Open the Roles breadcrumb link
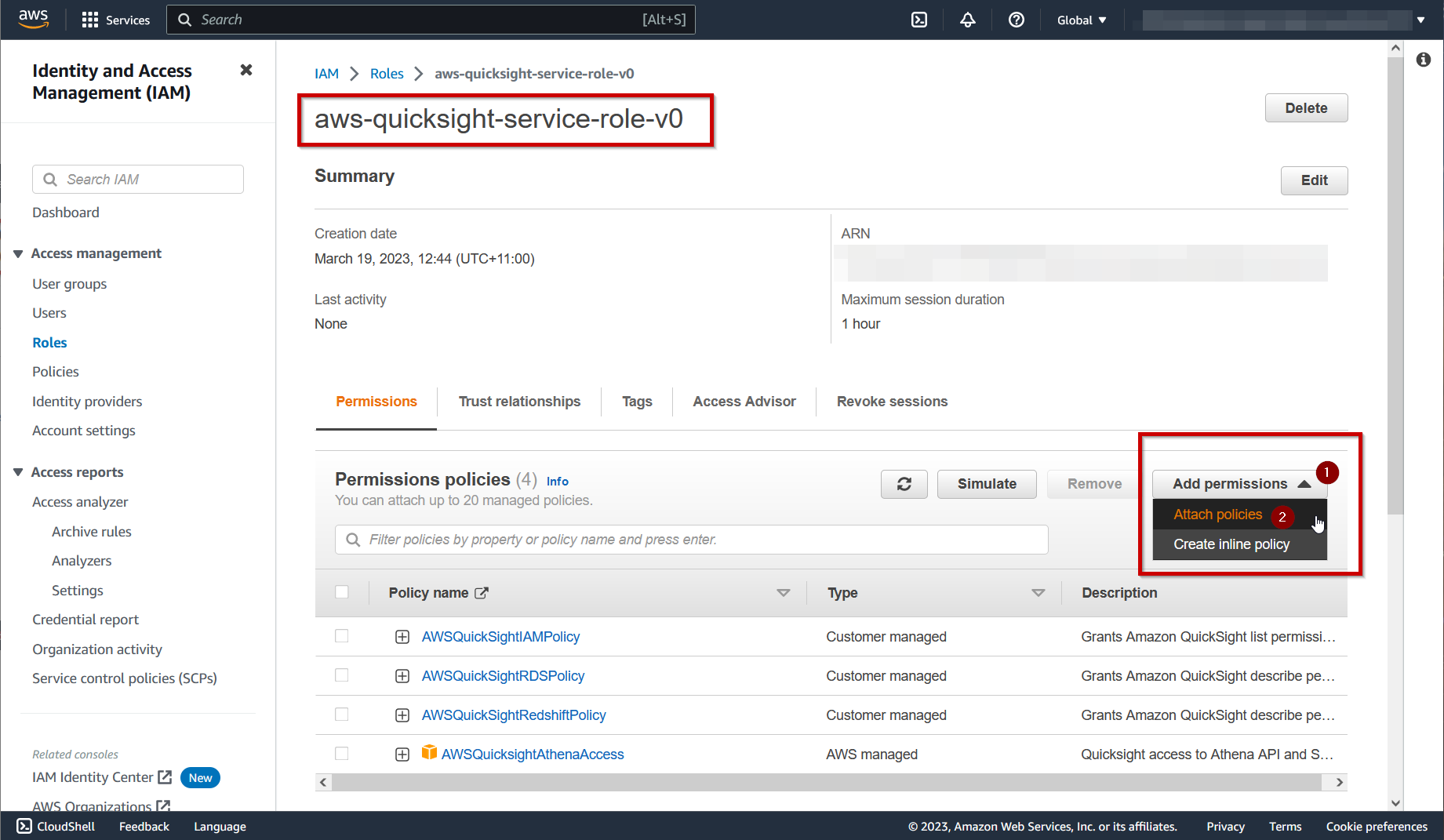The image size is (1444, 840). [x=387, y=74]
